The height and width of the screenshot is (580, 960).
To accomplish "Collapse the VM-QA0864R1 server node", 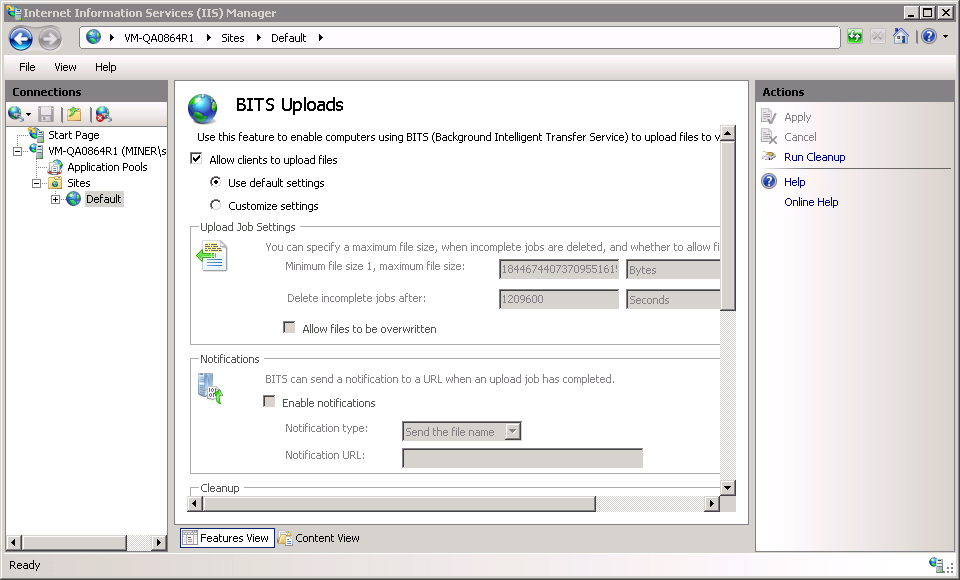I will coord(18,151).
